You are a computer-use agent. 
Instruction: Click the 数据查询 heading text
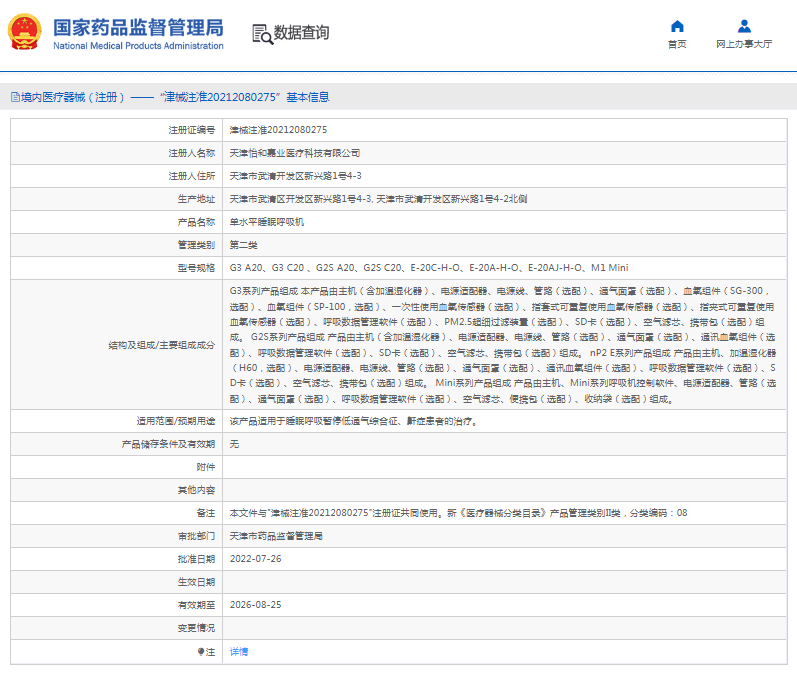click(x=301, y=33)
